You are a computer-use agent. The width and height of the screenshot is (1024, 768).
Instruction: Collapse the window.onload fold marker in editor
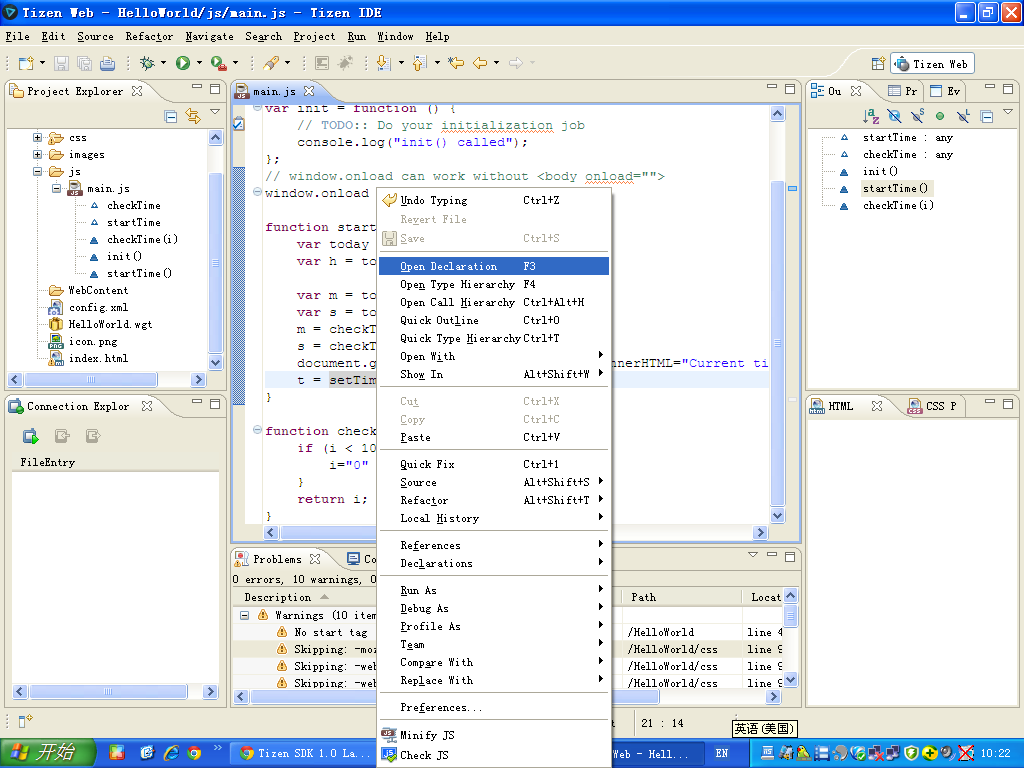pos(257,192)
